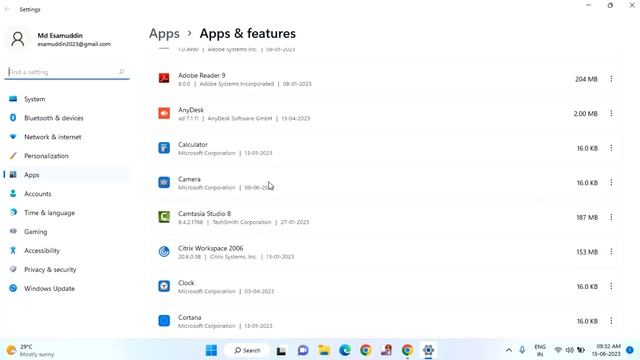The height and width of the screenshot is (360, 640).
Task: Open Time & language settings
Action: click(x=67, y=213)
